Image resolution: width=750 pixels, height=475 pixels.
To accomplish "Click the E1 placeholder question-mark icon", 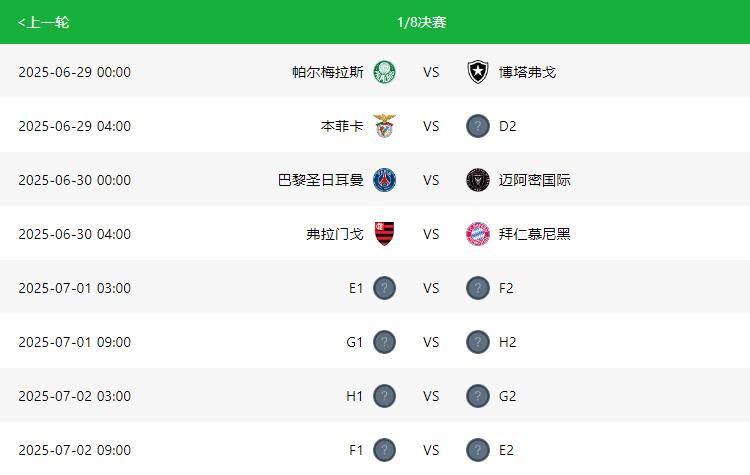I will click(384, 288).
